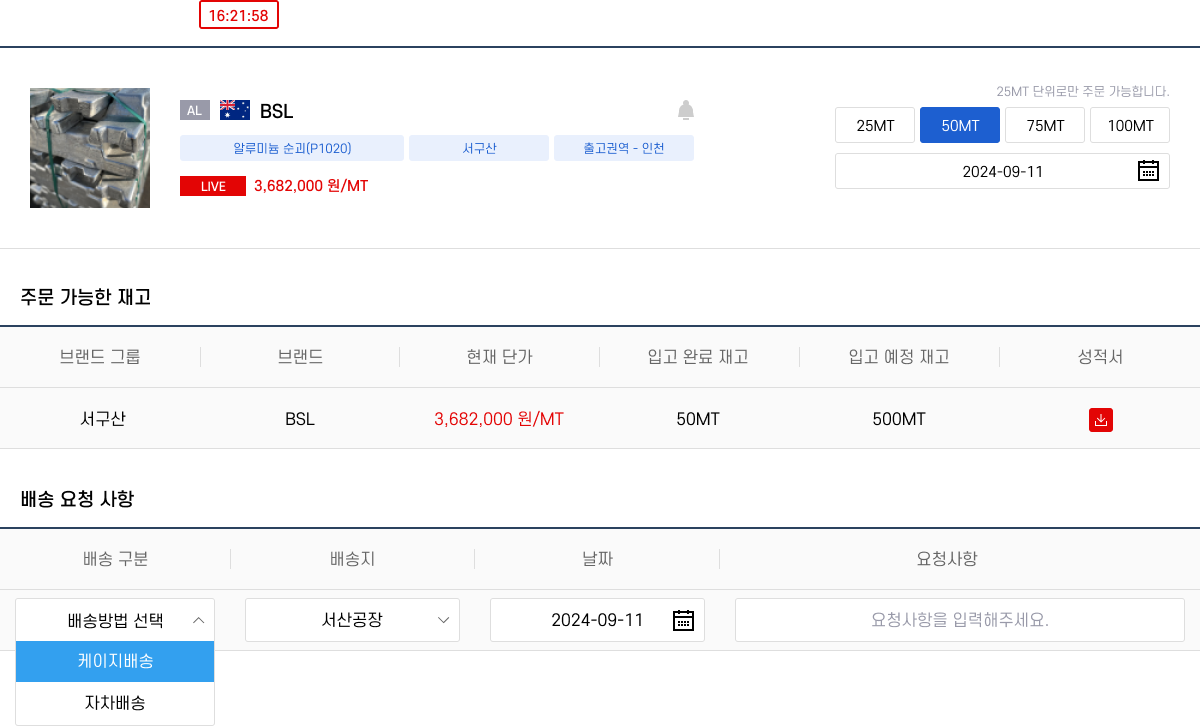Select the 75MT quantity option
This screenshot has height=726, width=1200.
pos(1045,126)
